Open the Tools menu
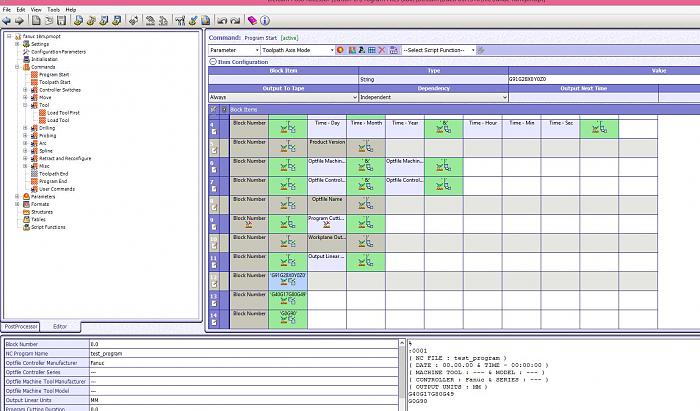This screenshot has width=700, height=411. 54,9
